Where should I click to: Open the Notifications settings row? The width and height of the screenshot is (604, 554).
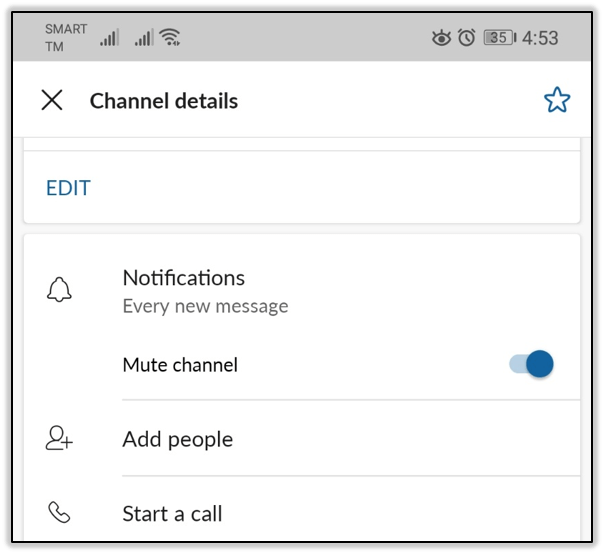[184, 278]
